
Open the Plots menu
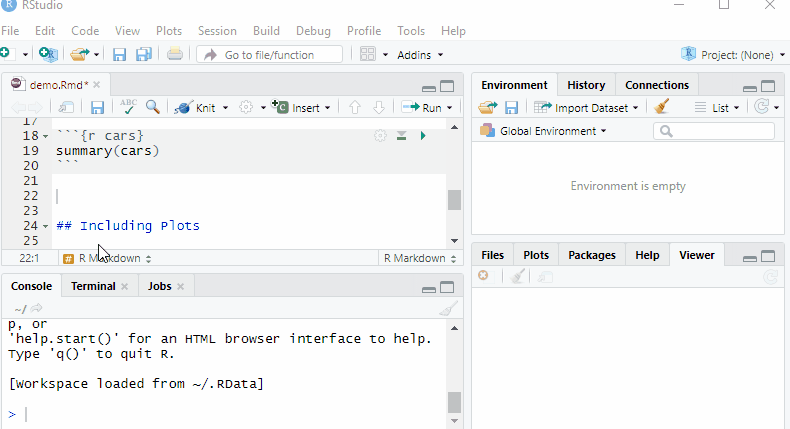(x=169, y=31)
